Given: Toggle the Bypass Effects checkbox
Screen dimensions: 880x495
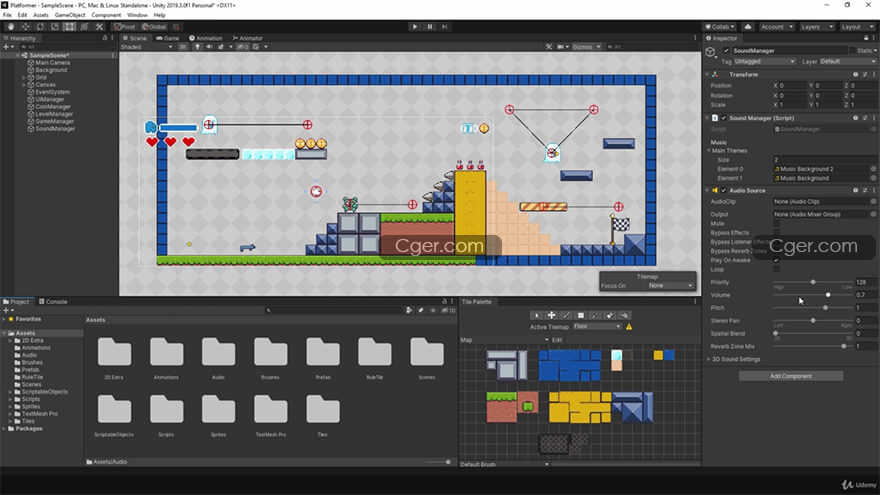Looking at the screenshot, I should [x=776, y=232].
